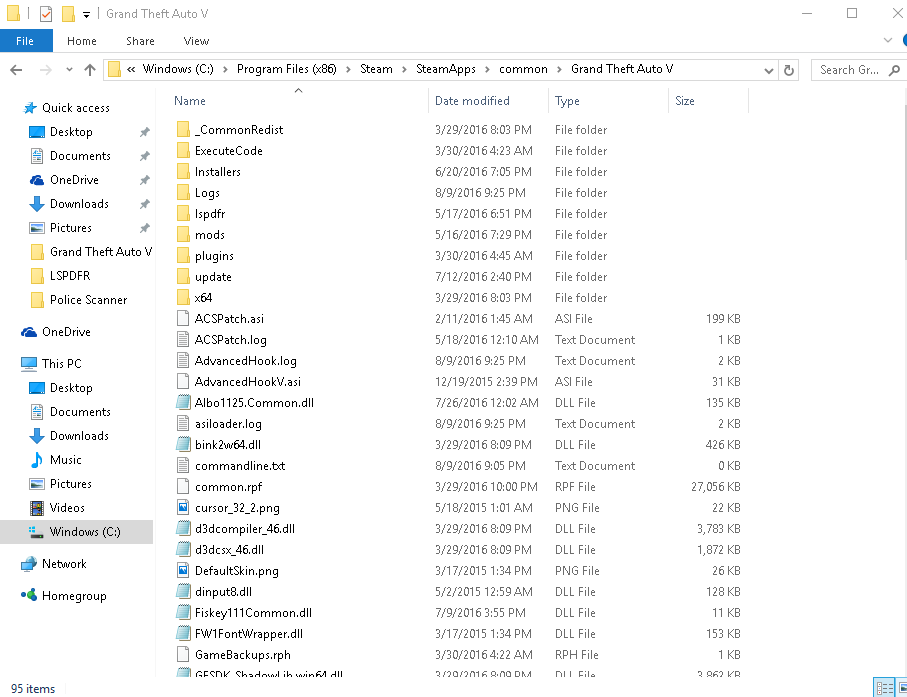This screenshot has height=697, width=907.
Task: Go up one folder level
Action: coord(90,70)
